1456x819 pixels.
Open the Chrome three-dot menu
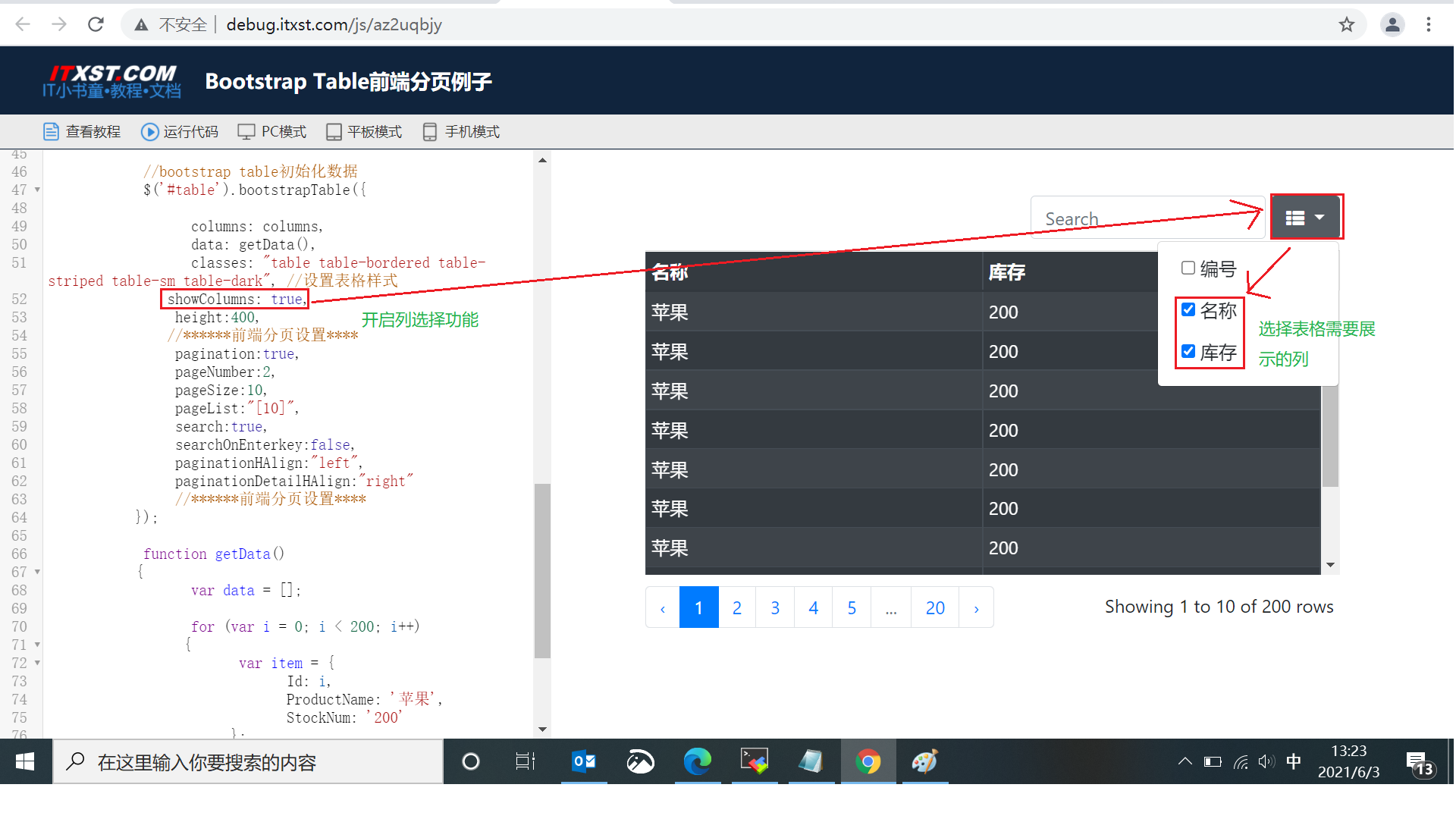tap(1429, 24)
